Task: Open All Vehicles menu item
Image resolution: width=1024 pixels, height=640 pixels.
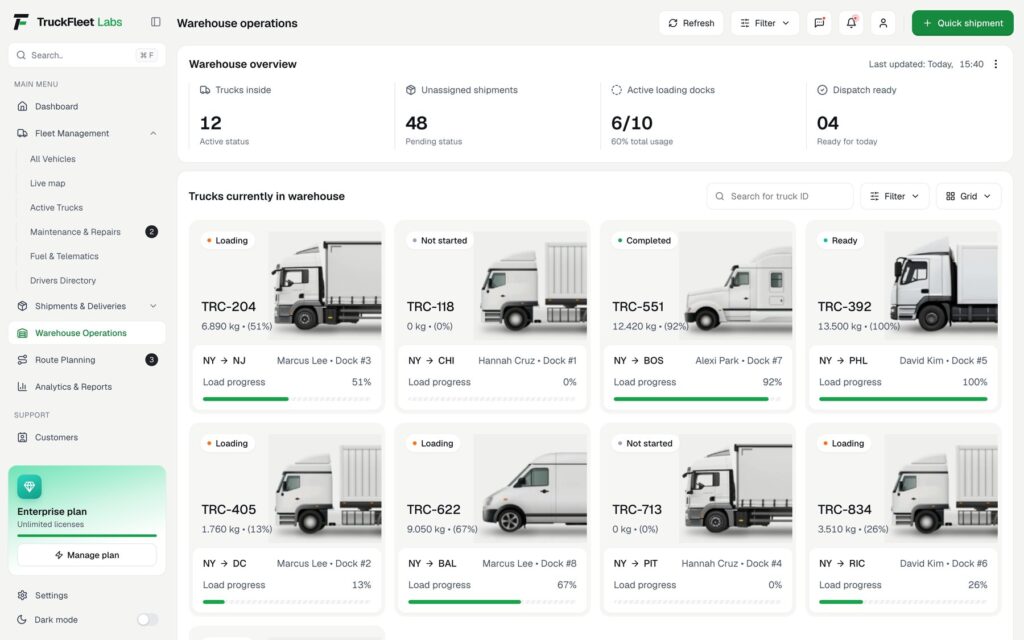Action: (53, 159)
